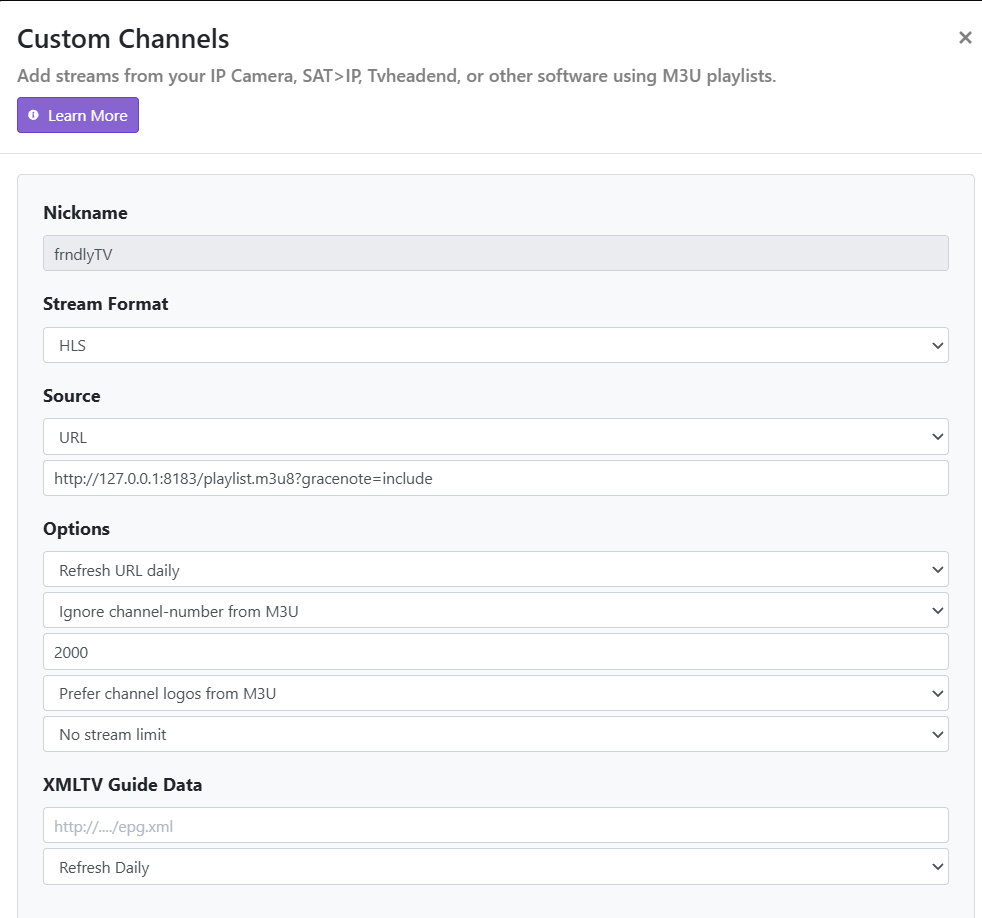Click the XMLTV epg.xml URL field

(x=495, y=826)
